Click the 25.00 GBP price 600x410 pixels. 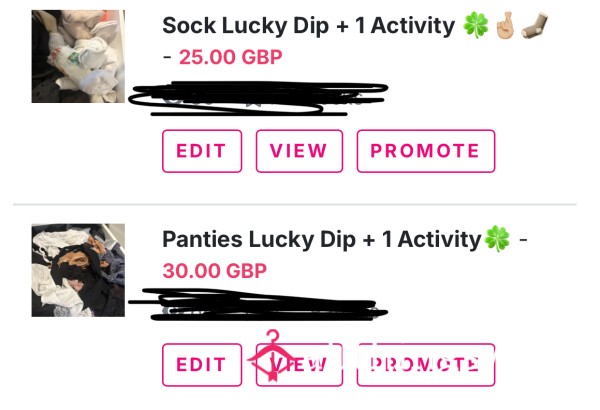[x=231, y=57]
